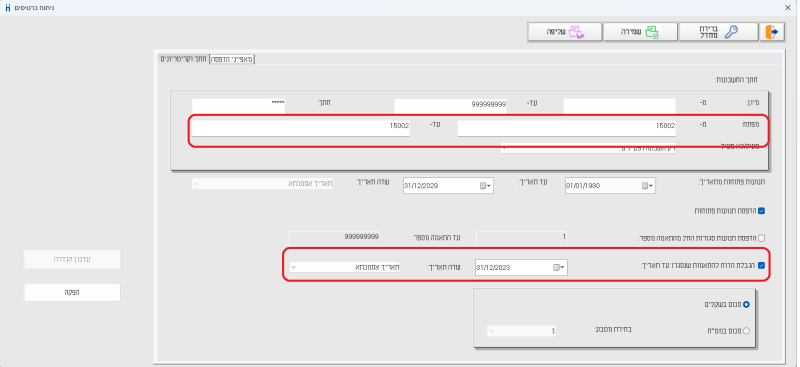Open calendar picker for 31/12/2029 date
The image size is (800, 367).
point(485,186)
